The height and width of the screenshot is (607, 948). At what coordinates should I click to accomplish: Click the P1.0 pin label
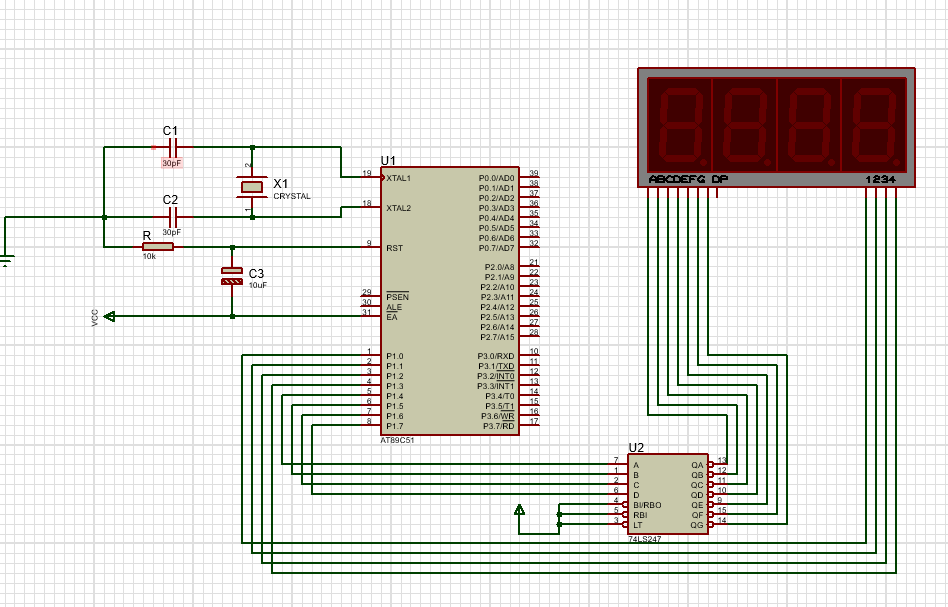(395, 357)
